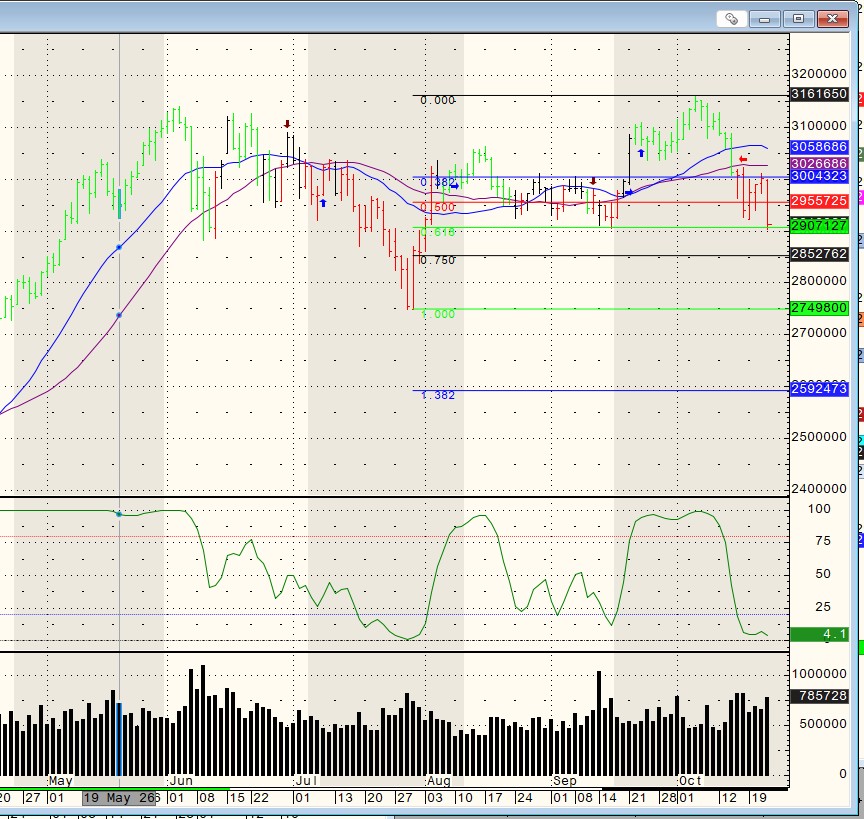Select the blue right arrow signal in August

coord(455,186)
